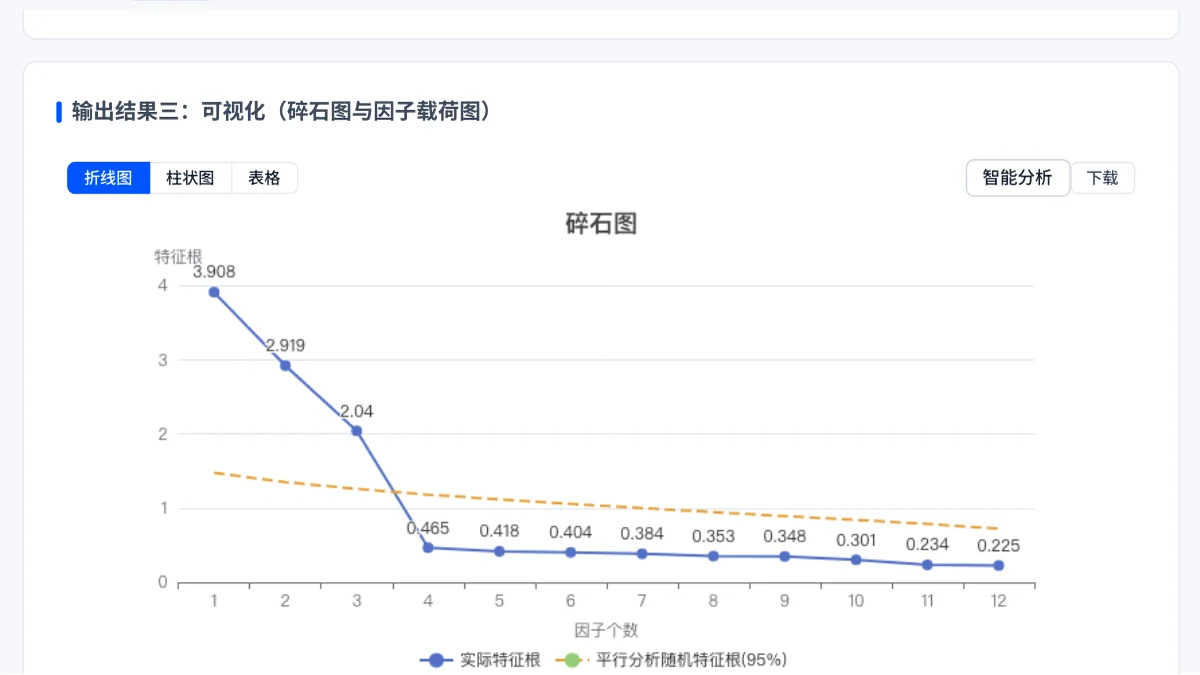This screenshot has height=675, width=1200.
Task: Click x-axis tick label 4
Action: [428, 601]
